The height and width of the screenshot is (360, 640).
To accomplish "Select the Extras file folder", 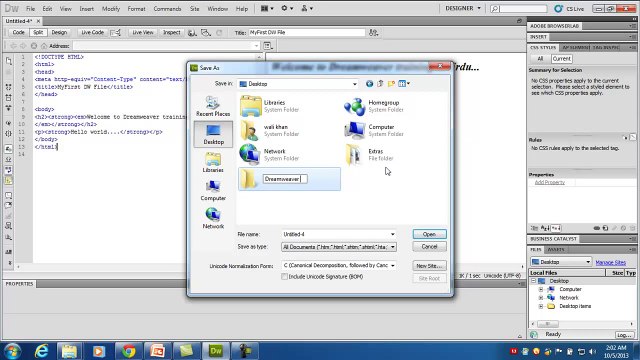I will 369,155.
